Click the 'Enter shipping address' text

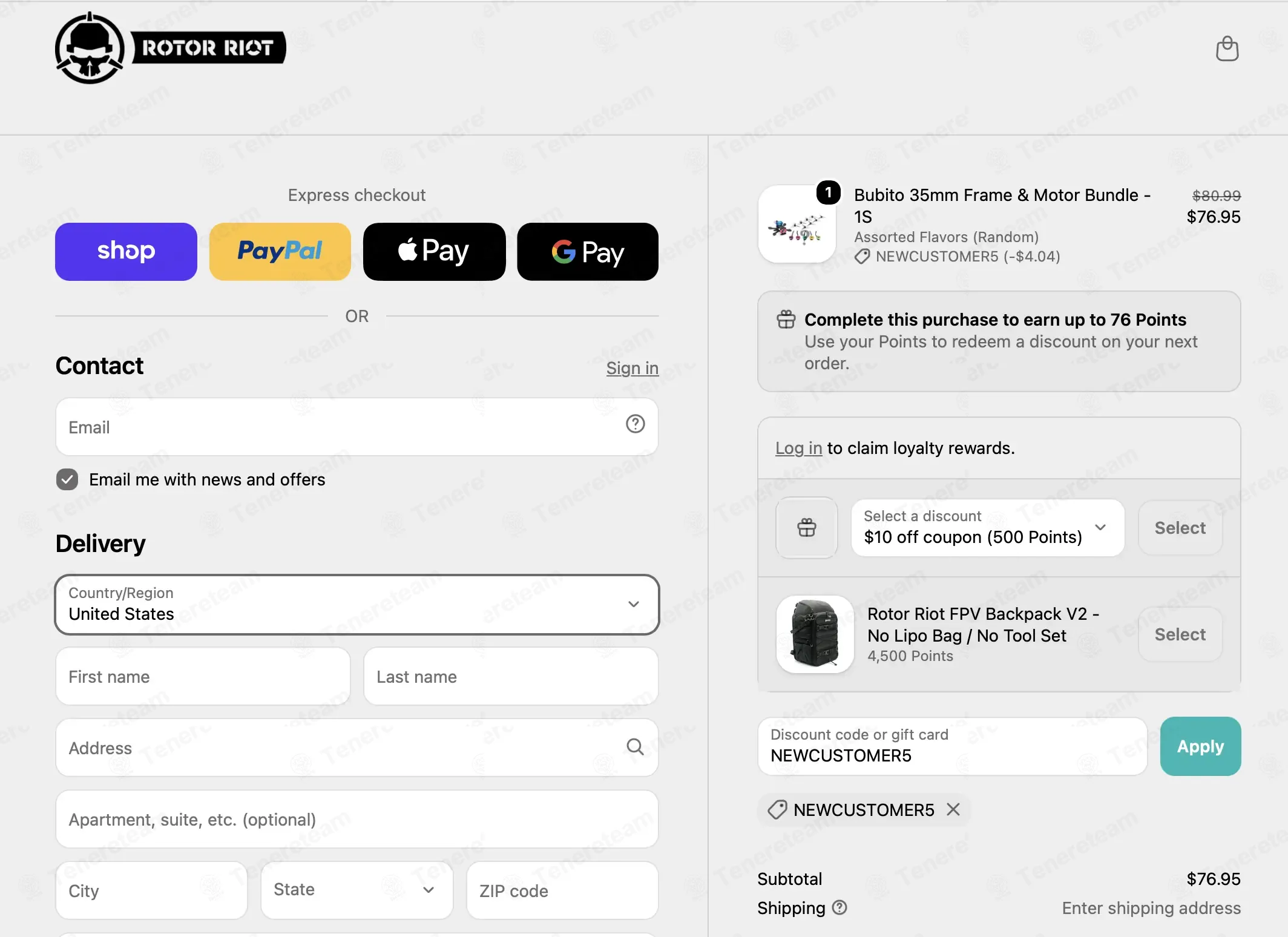pyautogui.click(x=1151, y=908)
